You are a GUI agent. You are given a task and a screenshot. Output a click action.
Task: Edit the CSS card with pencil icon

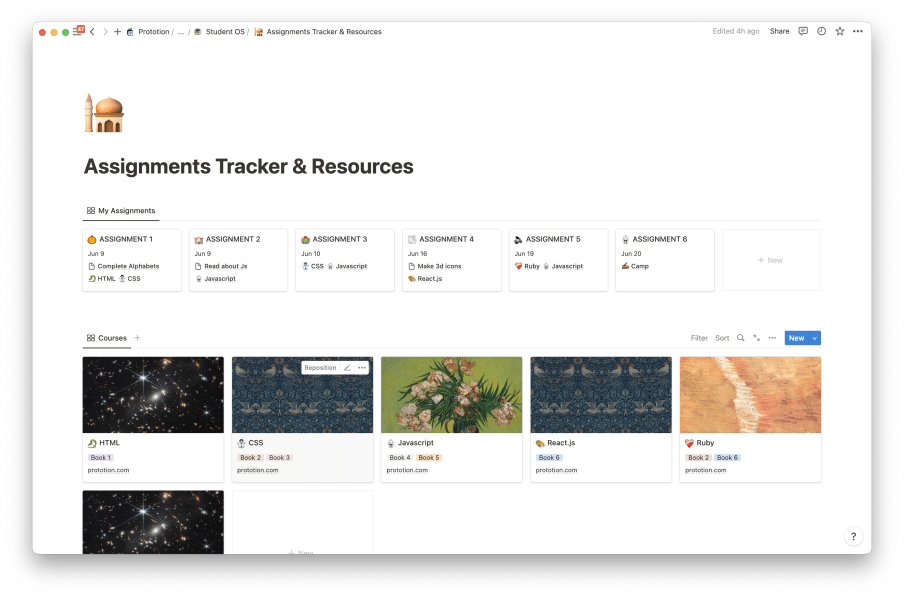[347, 368]
